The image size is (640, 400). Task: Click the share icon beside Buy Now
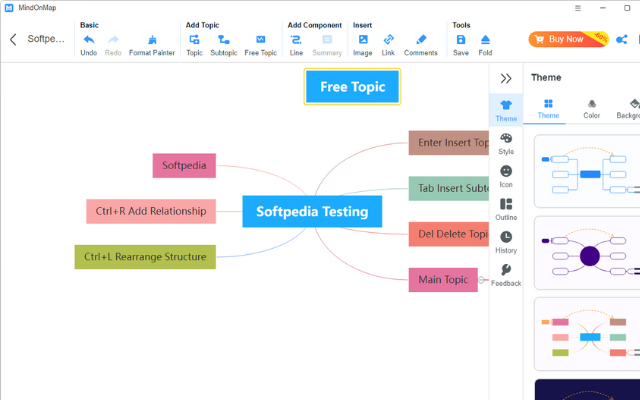click(x=622, y=40)
